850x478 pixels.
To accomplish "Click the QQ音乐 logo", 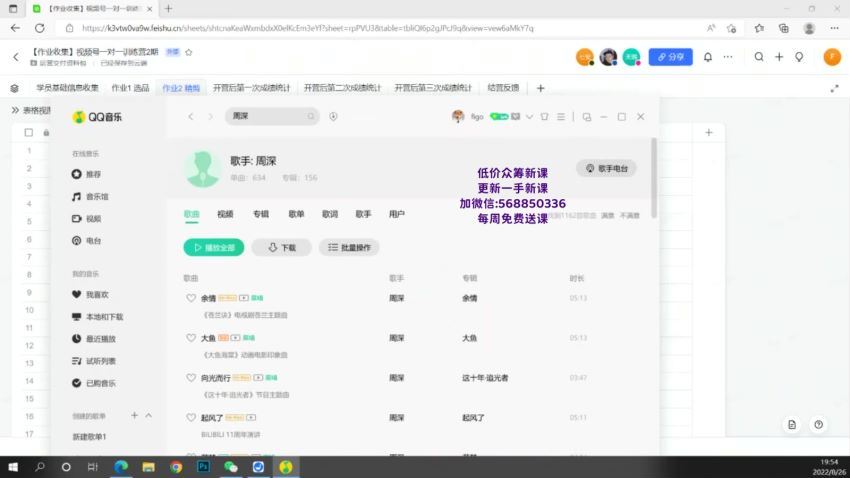I will coord(98,117).
